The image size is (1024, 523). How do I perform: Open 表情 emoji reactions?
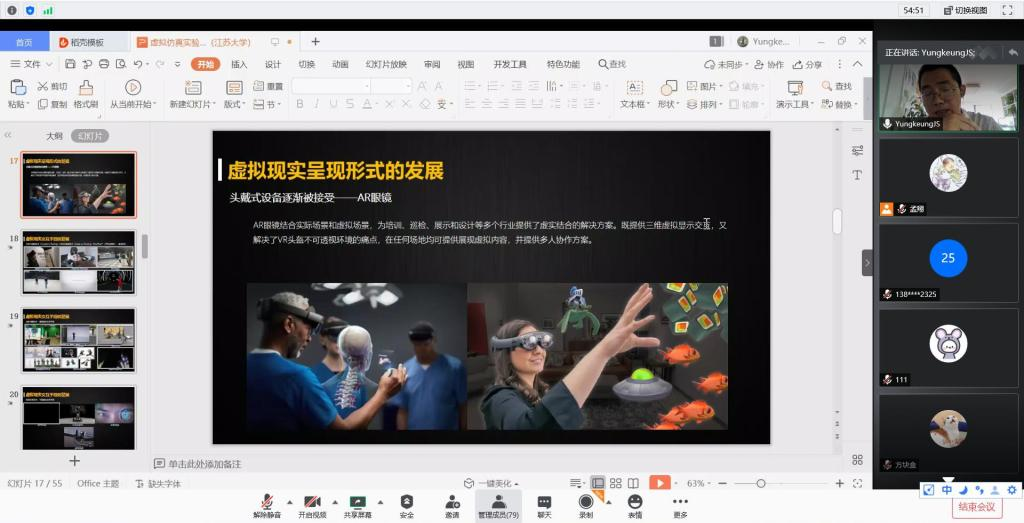click(x=635, y=506)
